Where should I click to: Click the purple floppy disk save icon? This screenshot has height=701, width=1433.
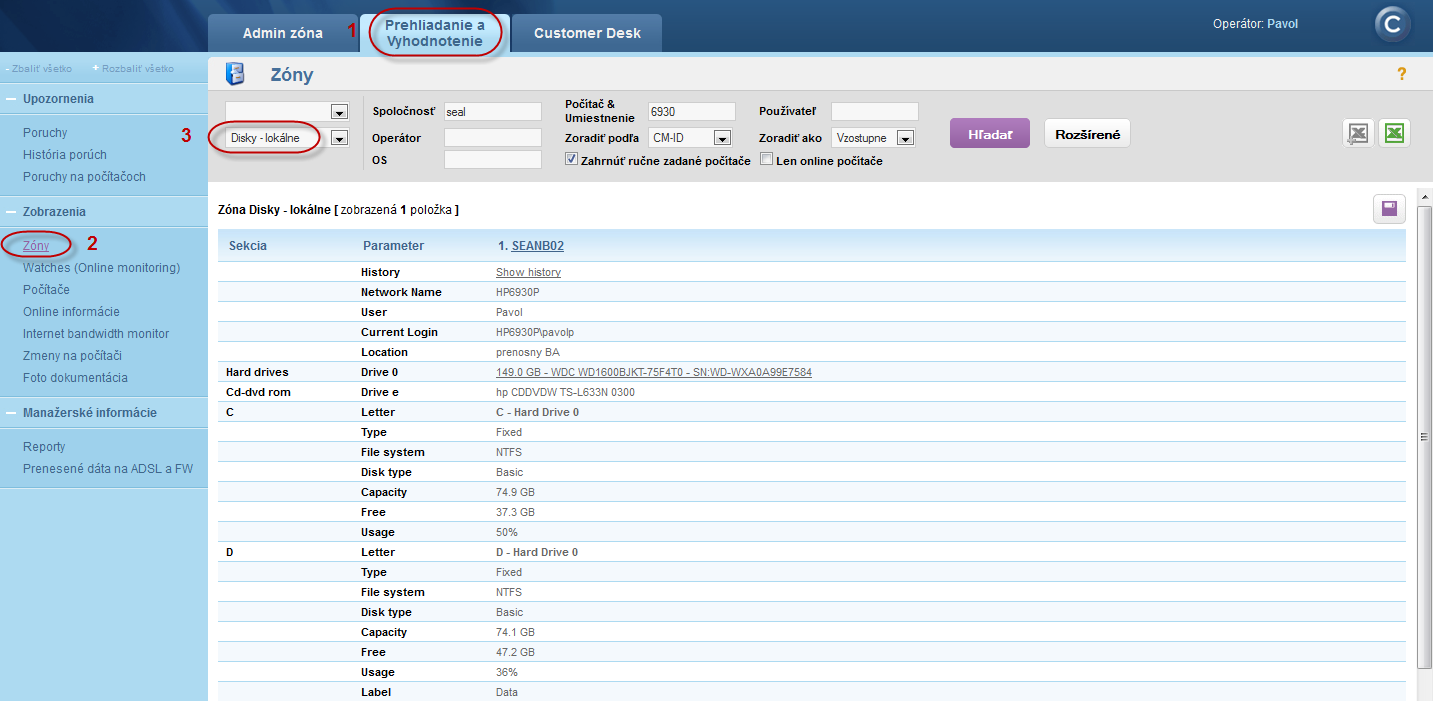[x=1389, y=208]
